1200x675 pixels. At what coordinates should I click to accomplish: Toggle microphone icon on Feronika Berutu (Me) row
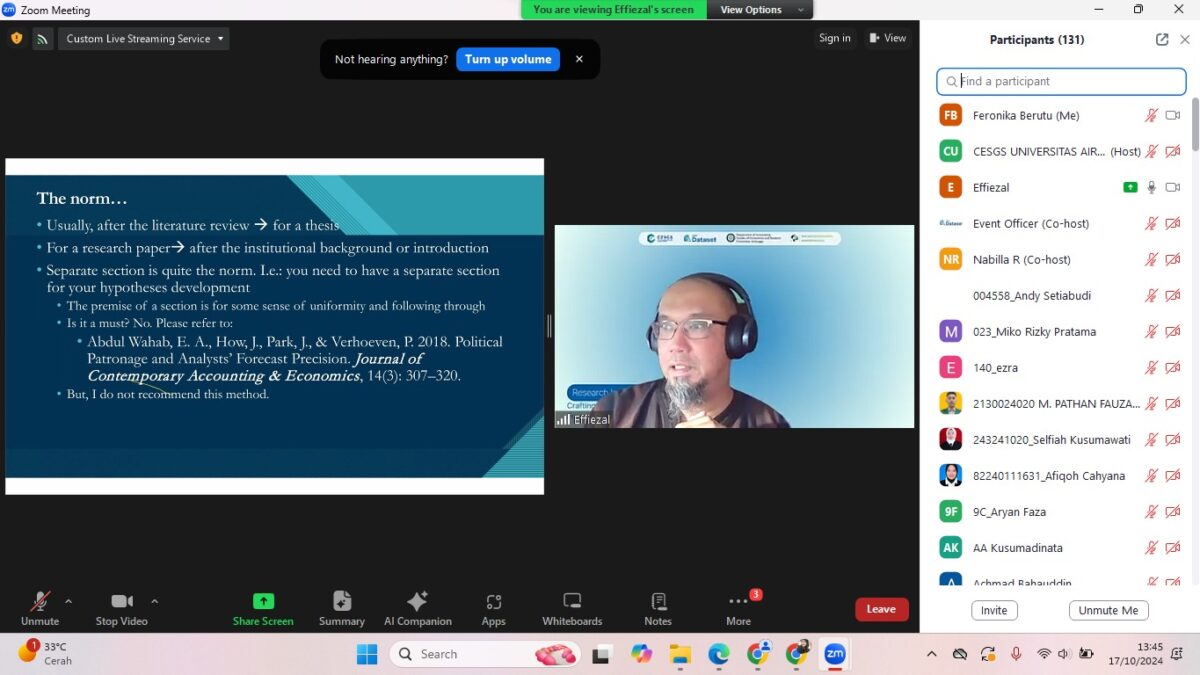[1152, 116]
